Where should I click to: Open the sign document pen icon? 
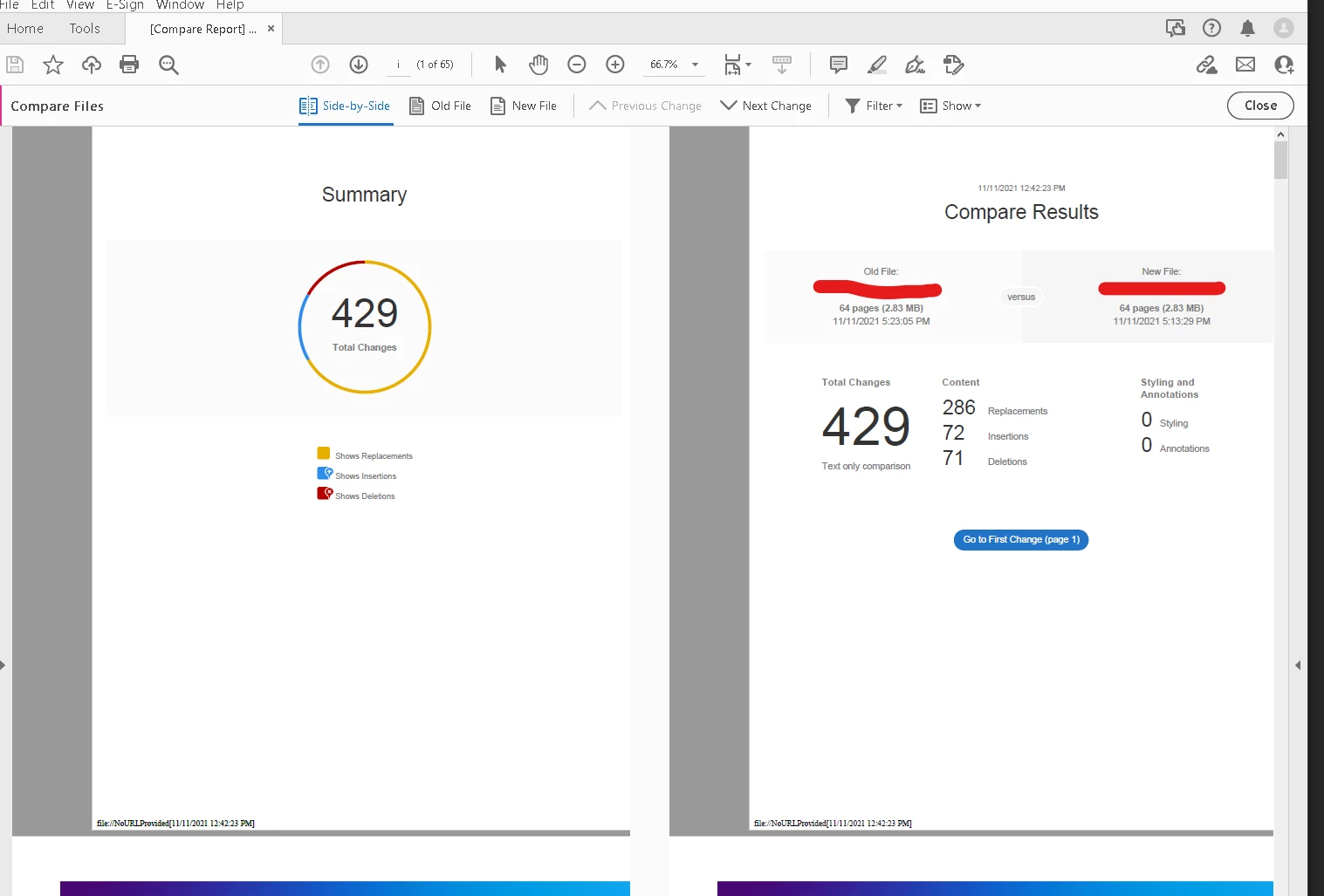(x=915, y=65)
